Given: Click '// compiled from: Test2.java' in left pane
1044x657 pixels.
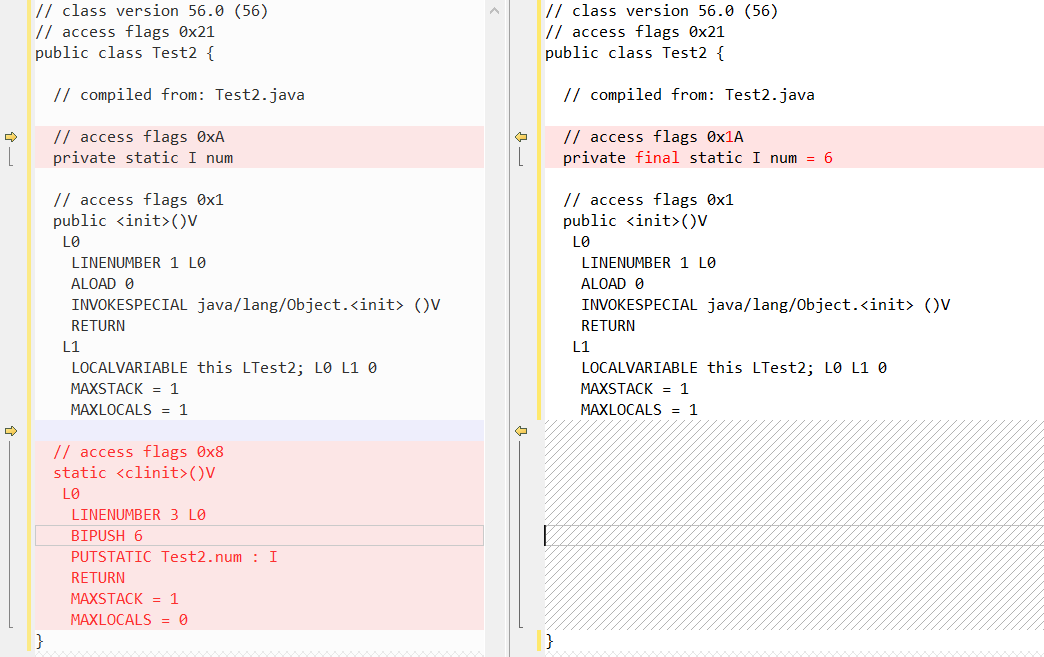Looking at the screenshot, I should 178,95.
